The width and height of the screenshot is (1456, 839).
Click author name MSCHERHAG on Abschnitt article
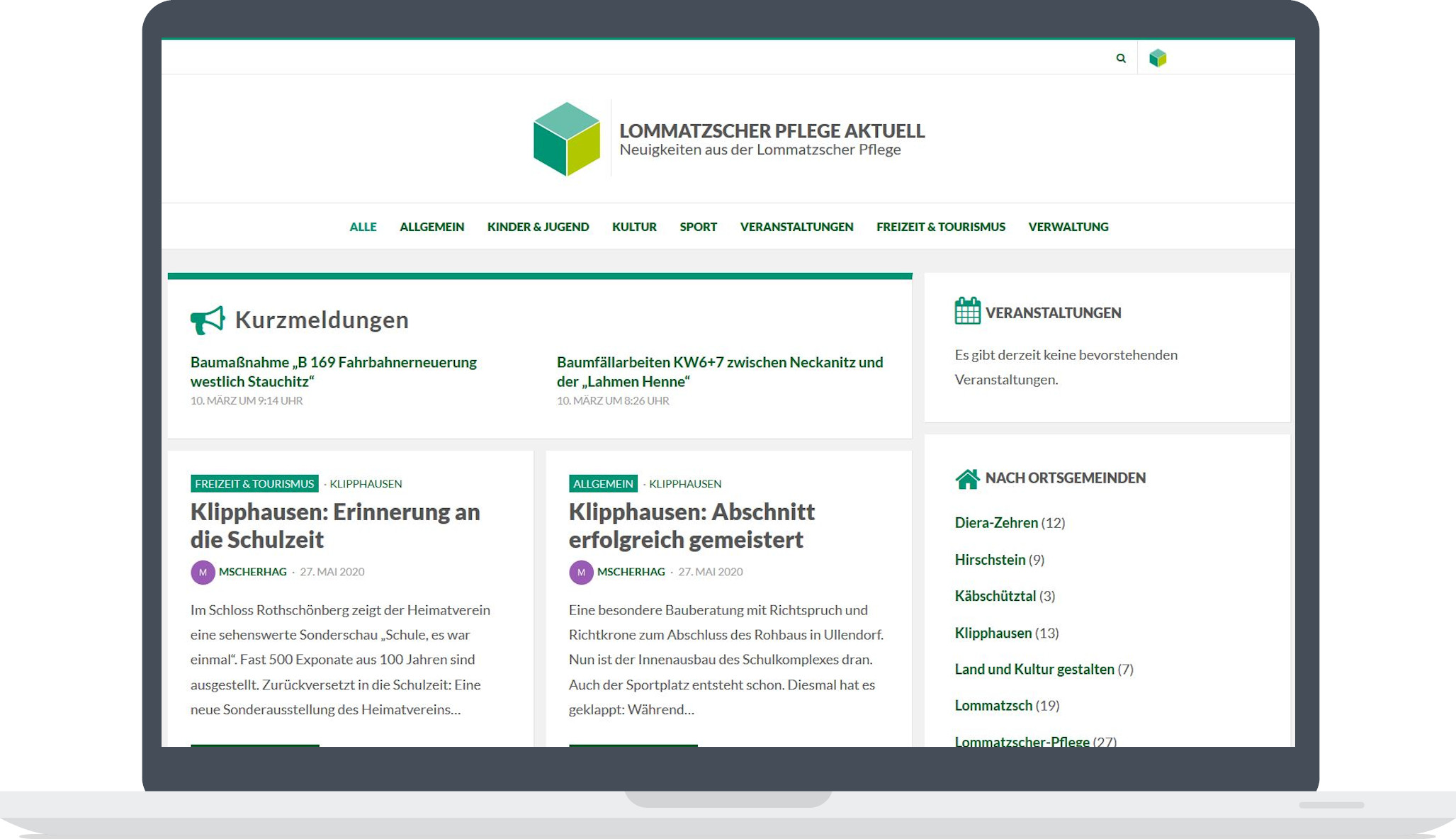[631, 572]
